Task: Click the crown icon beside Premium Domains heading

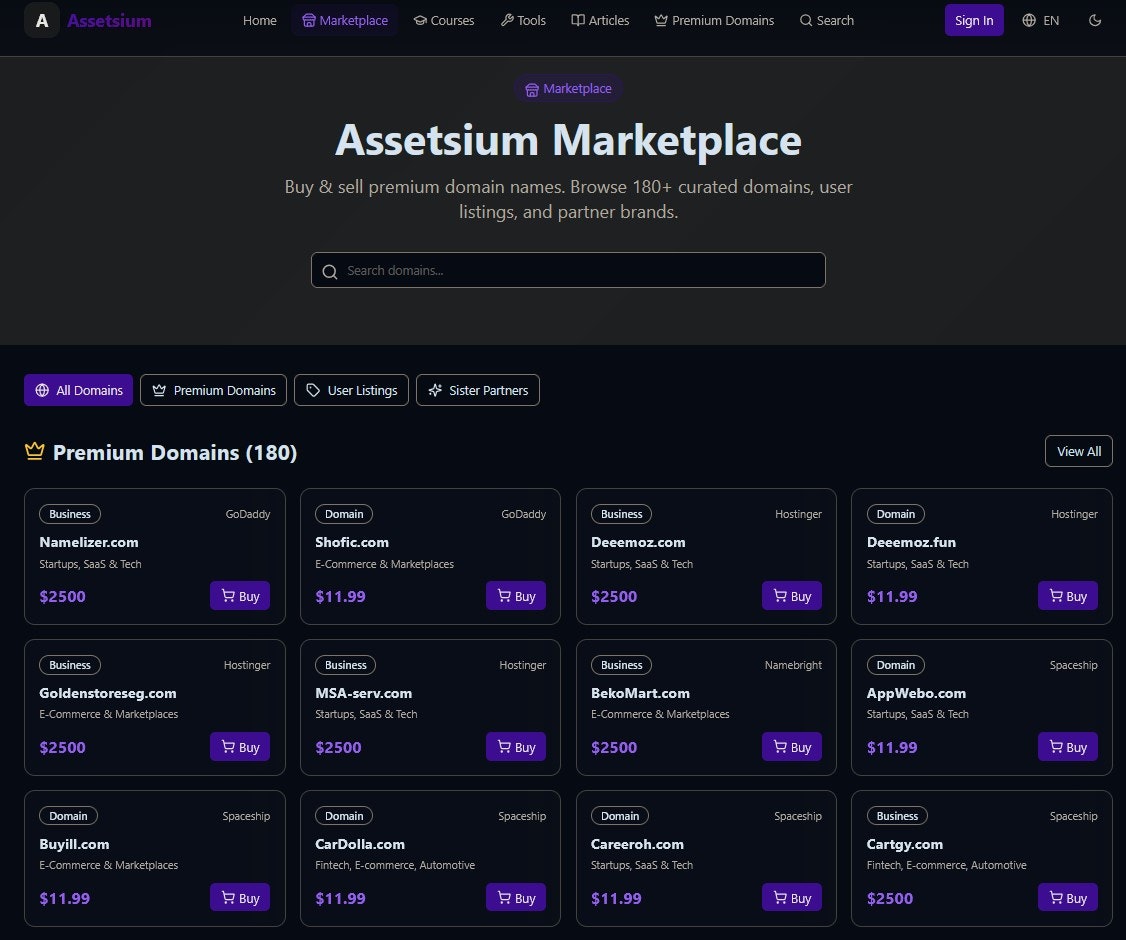Action: point(34,450)
